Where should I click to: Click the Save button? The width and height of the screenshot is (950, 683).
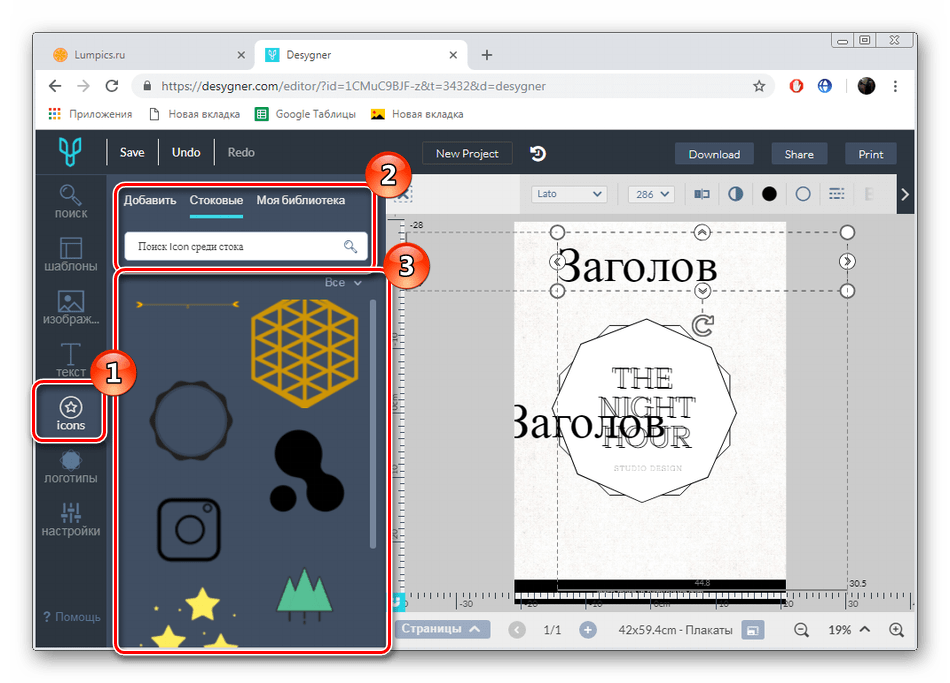tap(132, 152)
